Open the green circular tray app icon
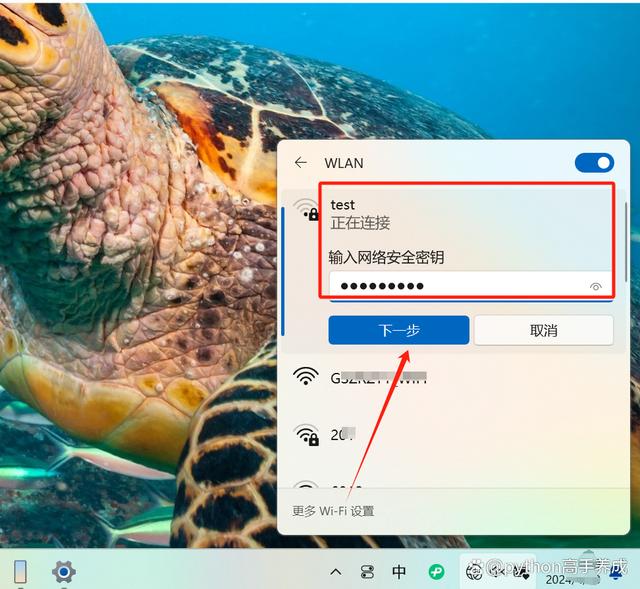 (436, 572)
